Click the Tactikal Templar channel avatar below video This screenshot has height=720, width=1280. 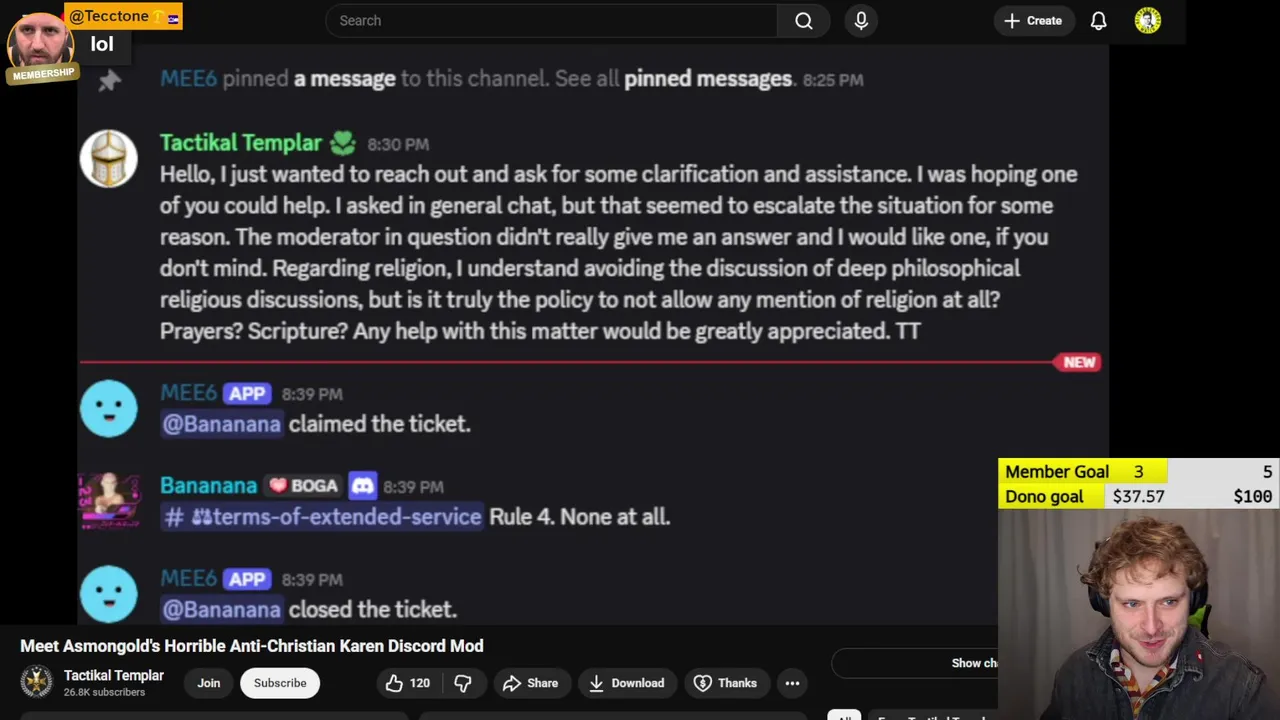coord(37,682)
